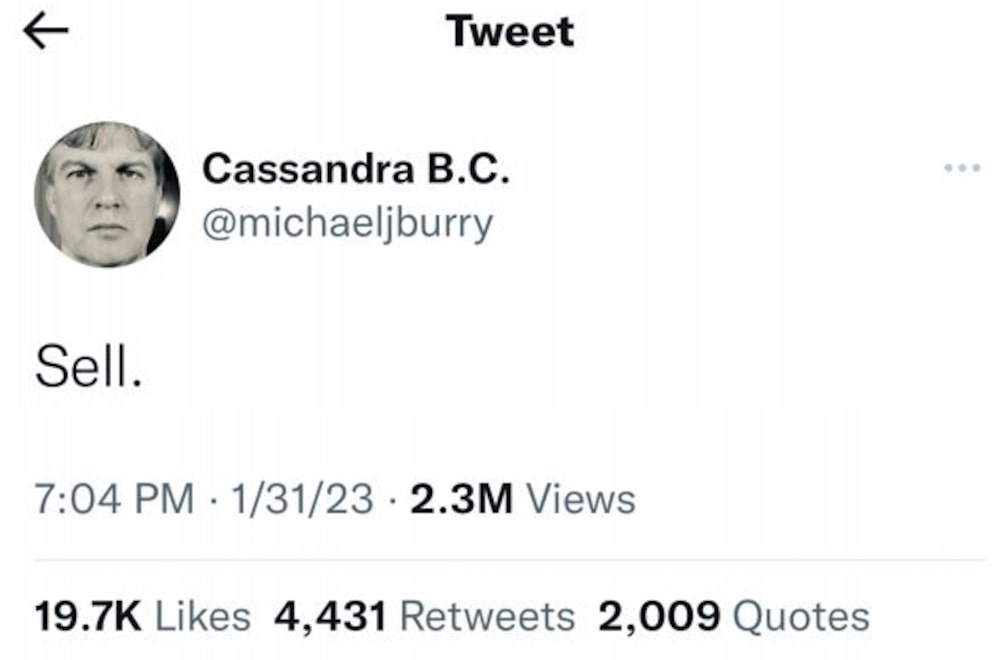
Task: Click the 19.7K like count number
Action: pos(88,615)
